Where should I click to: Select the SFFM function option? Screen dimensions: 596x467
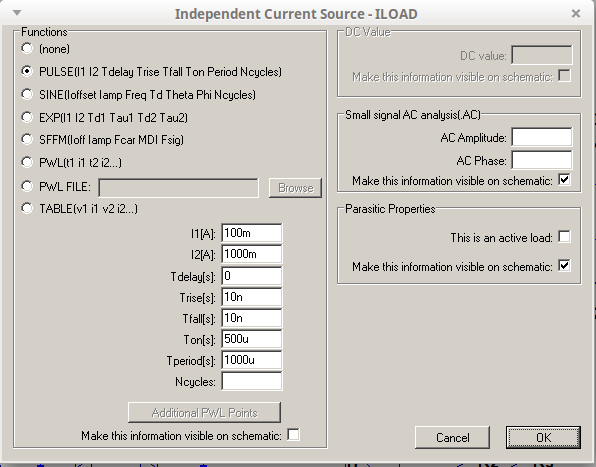point(27,139)
